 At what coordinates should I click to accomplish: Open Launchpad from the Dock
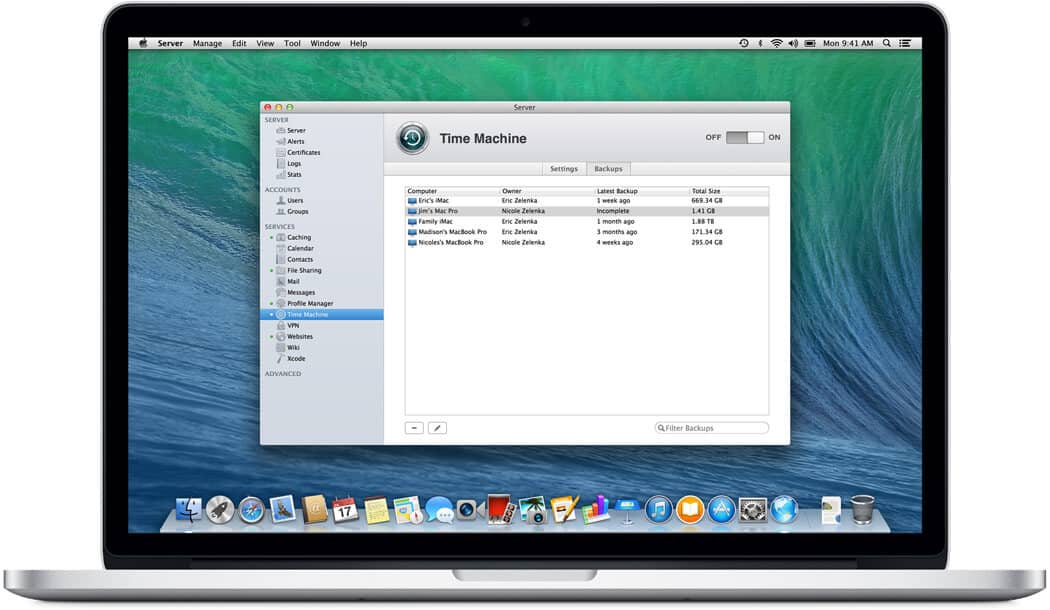pyautogui.click(x=220, y=510)
